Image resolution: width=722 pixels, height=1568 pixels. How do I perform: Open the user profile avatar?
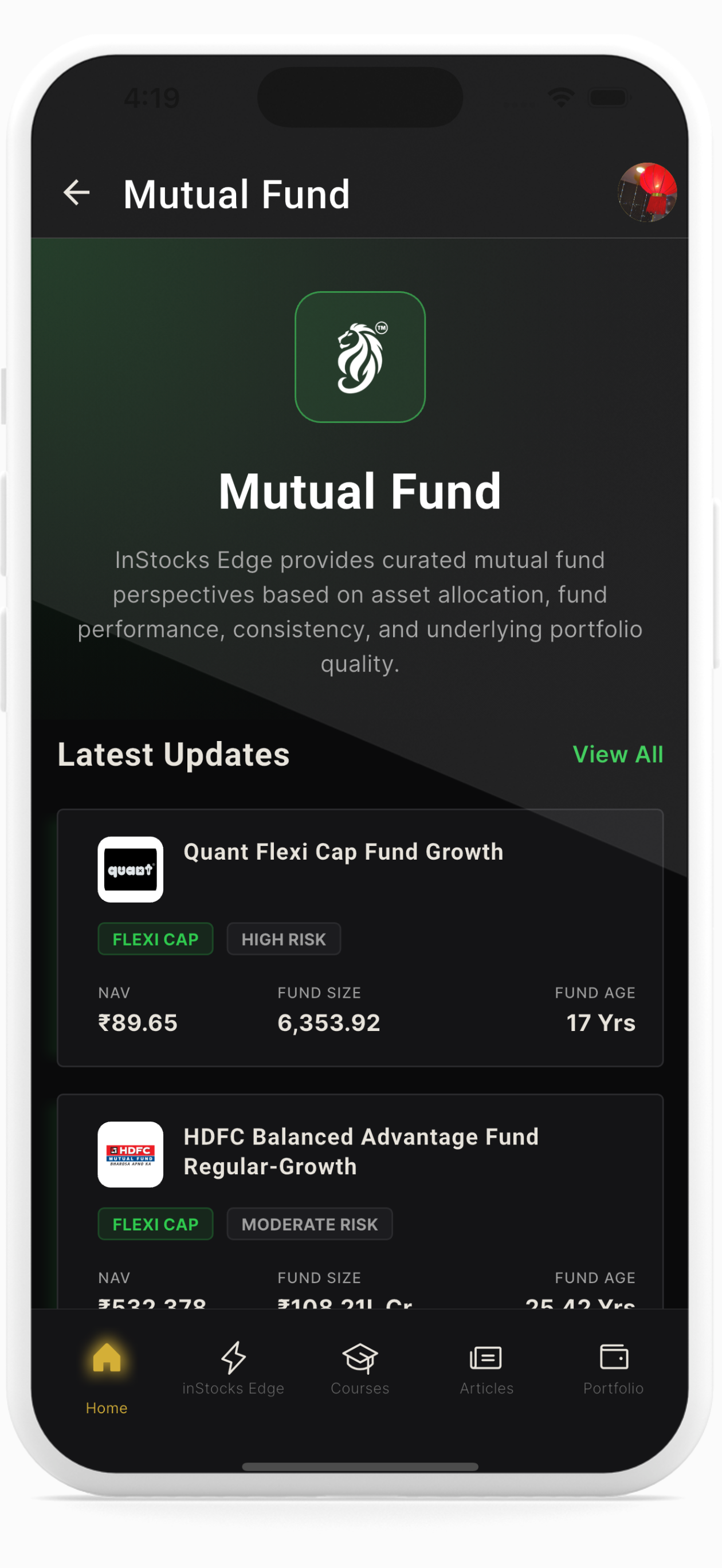(646, 193)
